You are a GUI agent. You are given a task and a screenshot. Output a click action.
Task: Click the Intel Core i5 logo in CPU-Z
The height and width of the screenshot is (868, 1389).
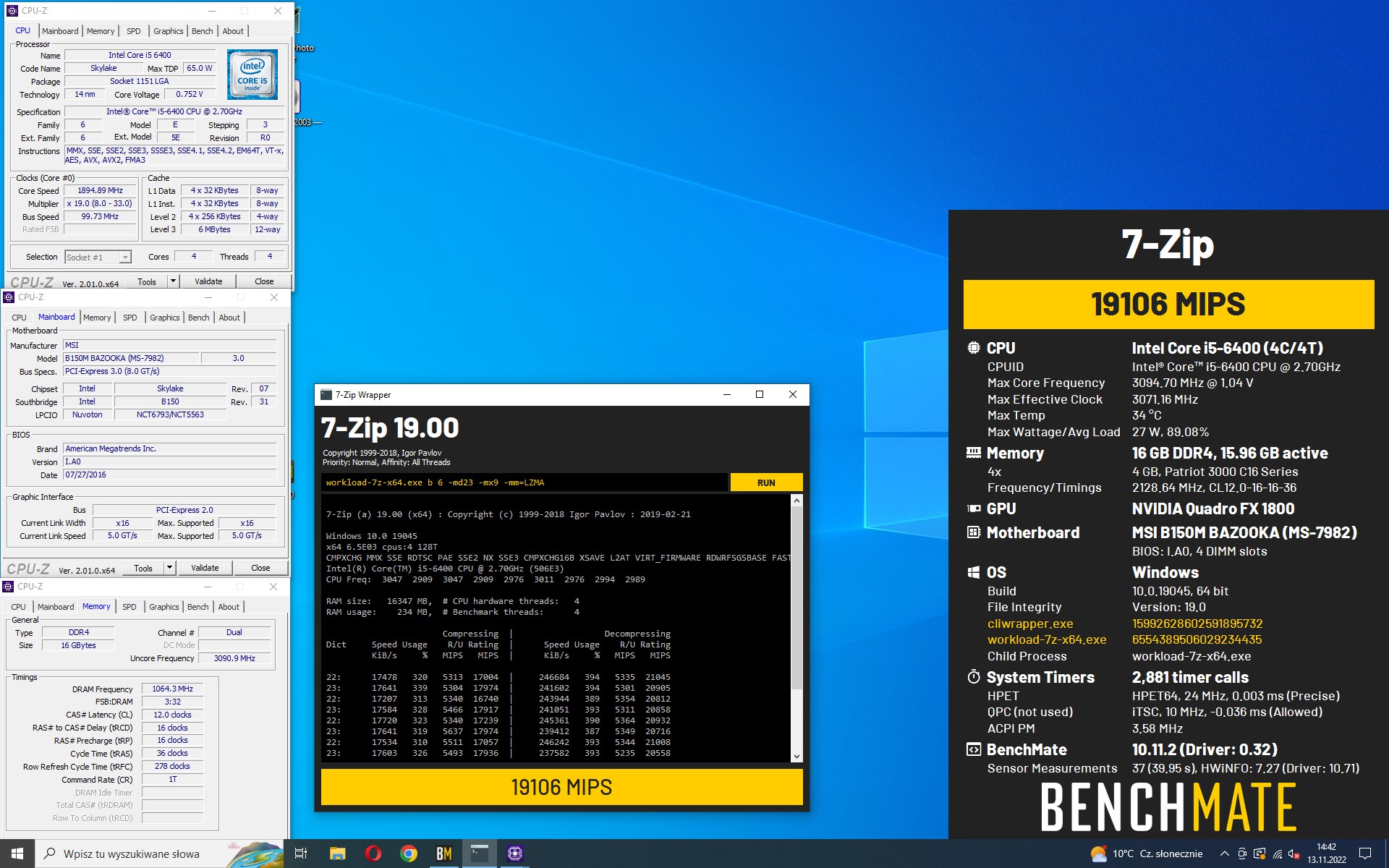tap(252, 75)
